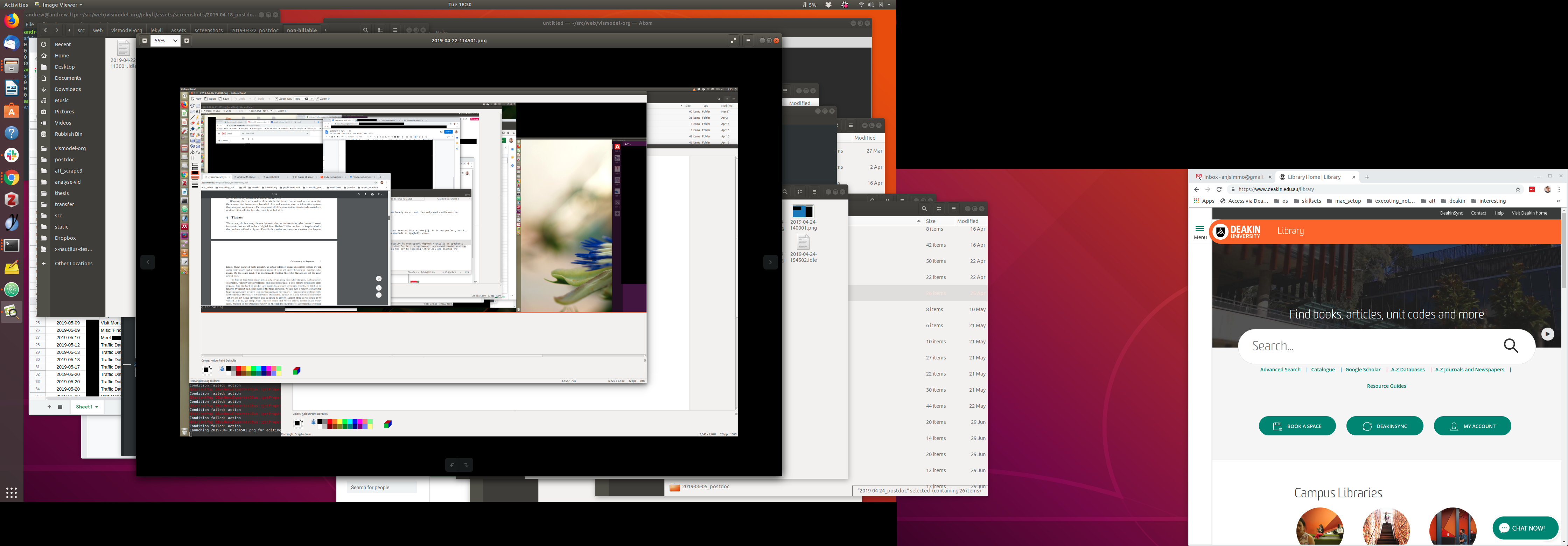Open the image viewer hamburger menu
The width and height of the screenshot is (1568, 546).
(x=748, y=41)
